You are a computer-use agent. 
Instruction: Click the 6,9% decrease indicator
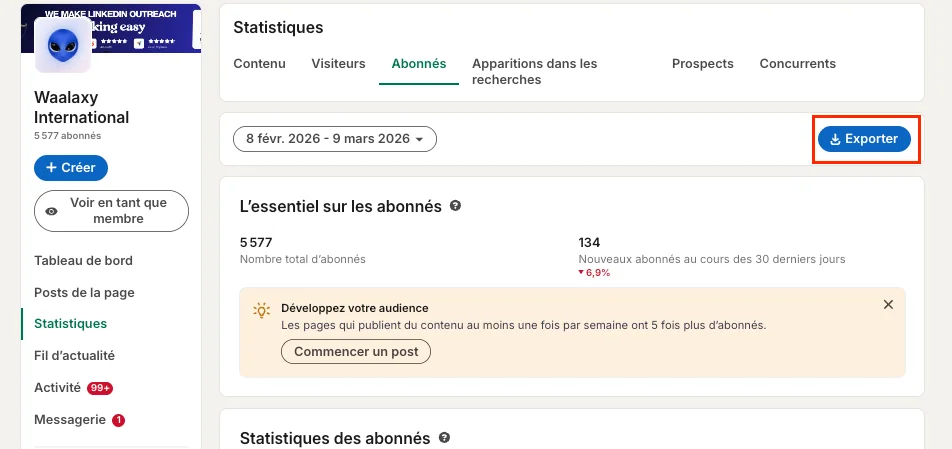pyautogui.click(x=594, y=273)
